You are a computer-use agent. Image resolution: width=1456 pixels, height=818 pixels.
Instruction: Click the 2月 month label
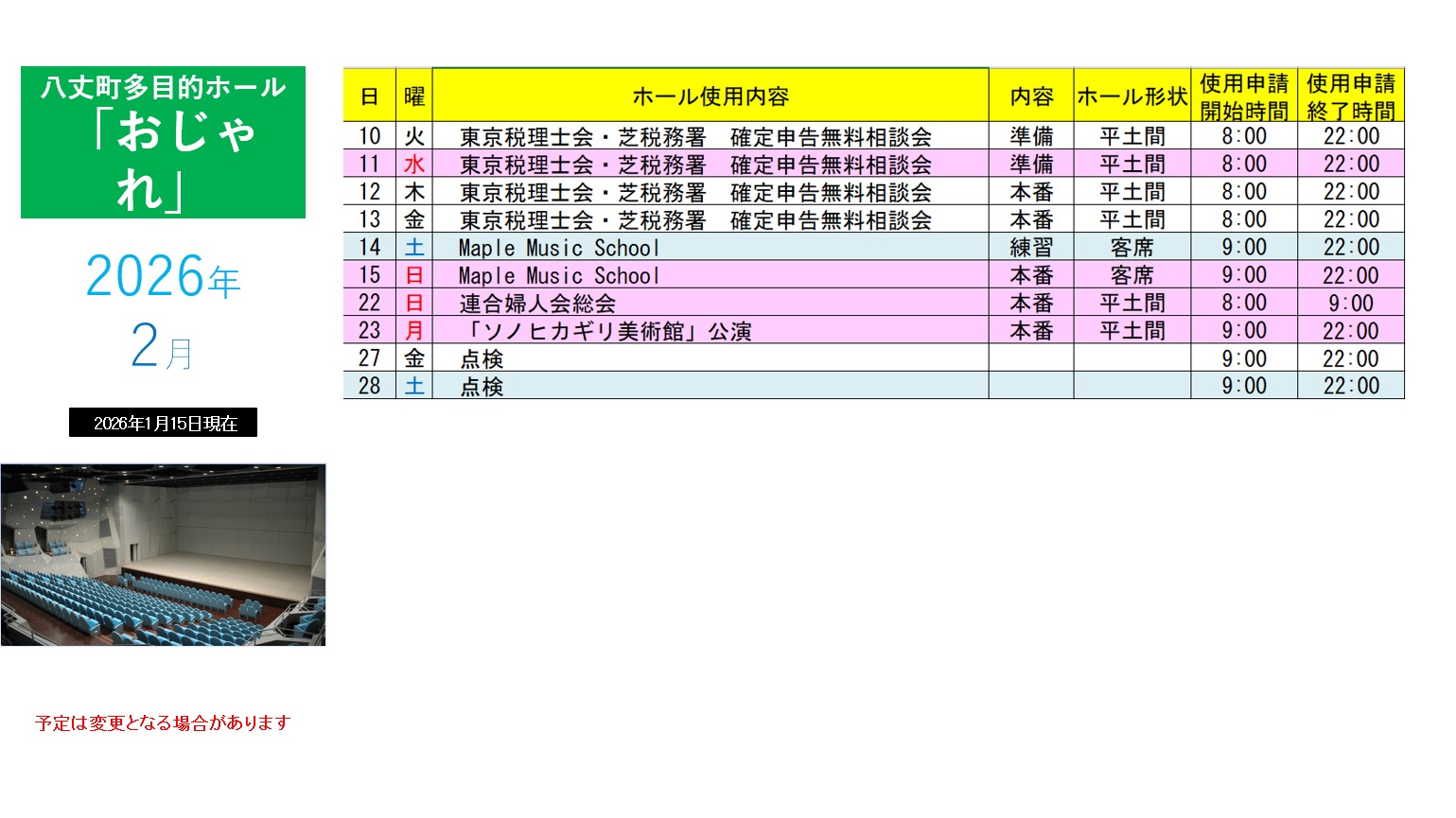pyautogui.click(x=163, y=347)
